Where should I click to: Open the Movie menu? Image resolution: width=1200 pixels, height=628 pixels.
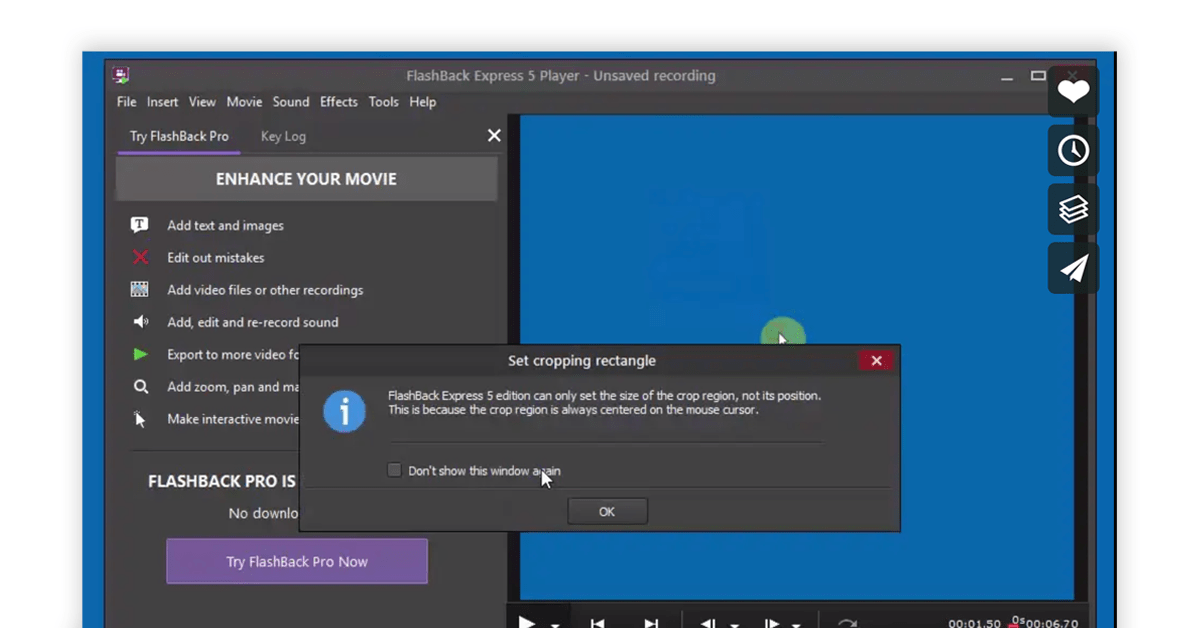[x=244, y=102]
